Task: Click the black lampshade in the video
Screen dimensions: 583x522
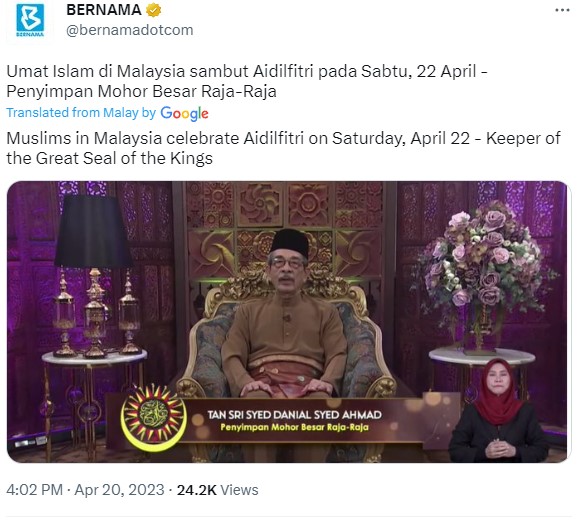Action: (92, 231)
